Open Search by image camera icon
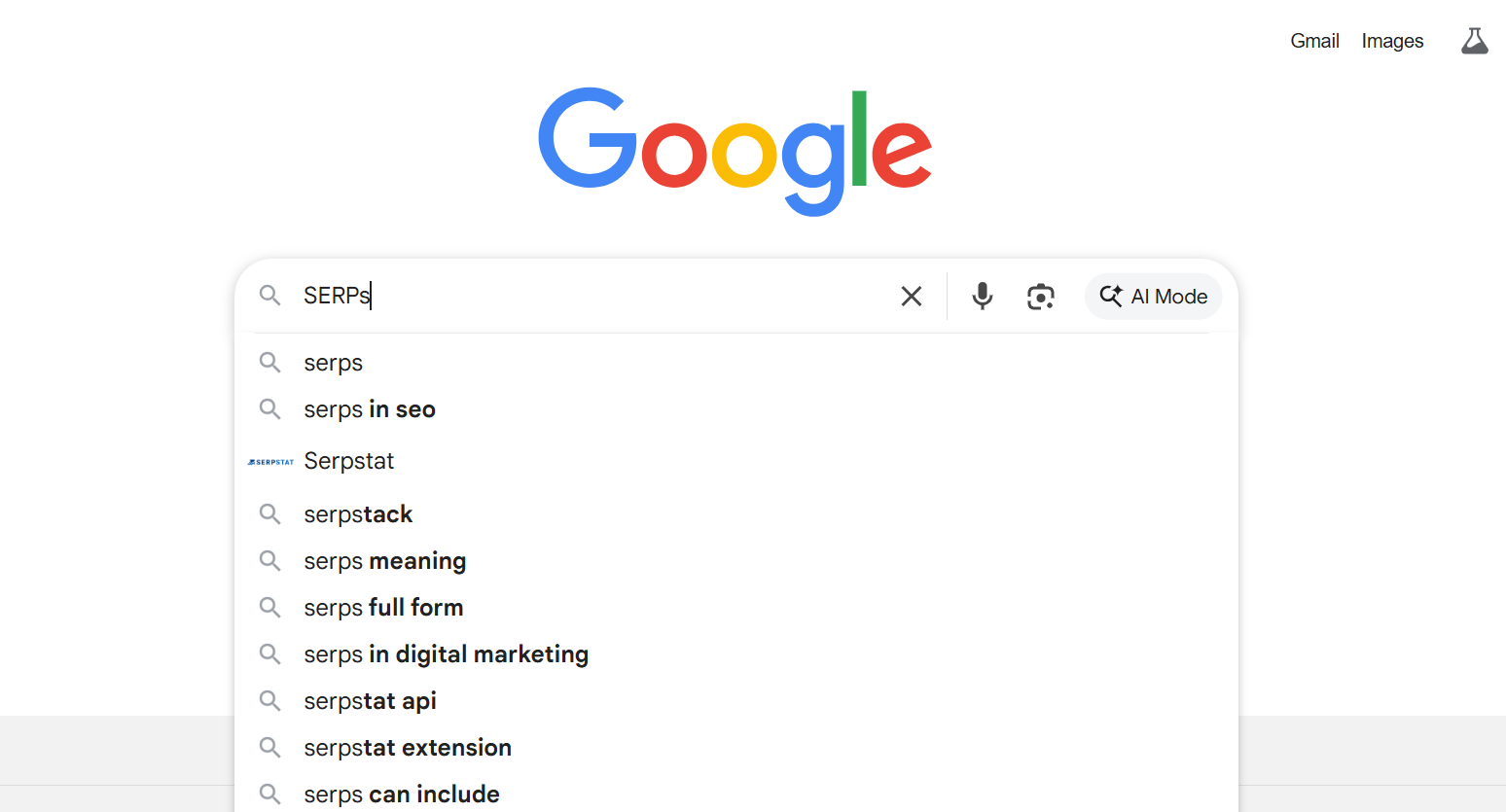 click(1041, 296)
